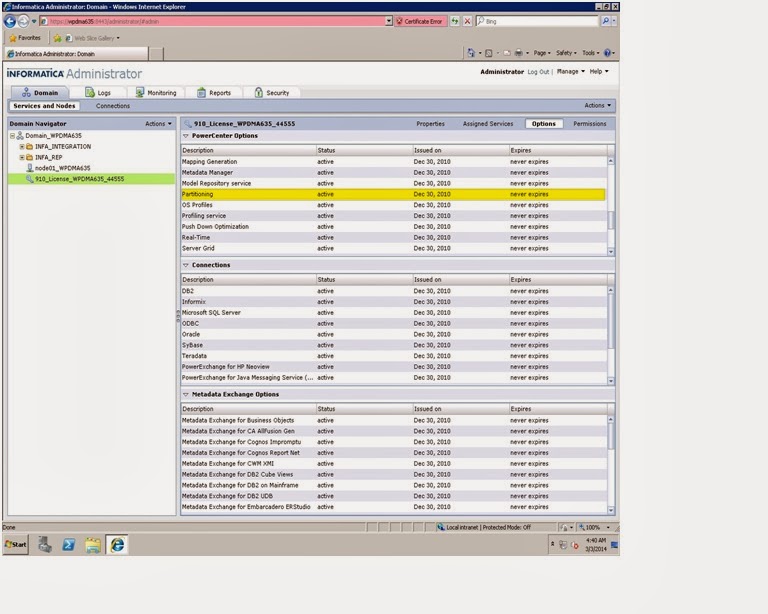This screenshot has width=768, height=614.
Task: Open the address bar history dropdown arrow
Action: pyautogui.click(x=389, y=21)
